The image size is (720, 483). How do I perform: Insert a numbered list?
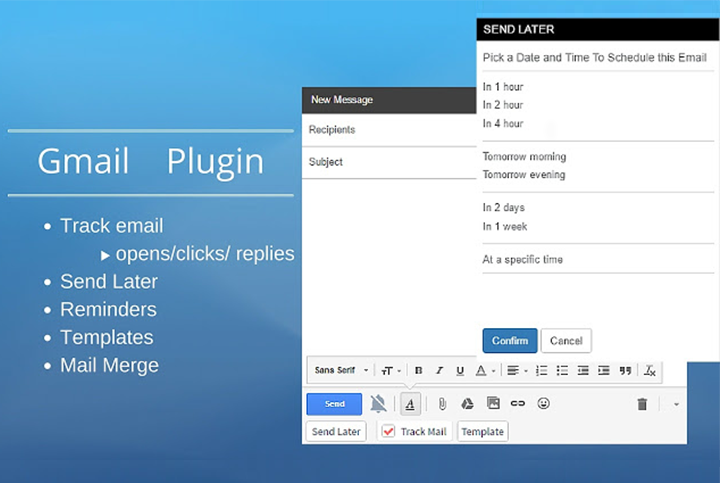(x=541, y=371)
